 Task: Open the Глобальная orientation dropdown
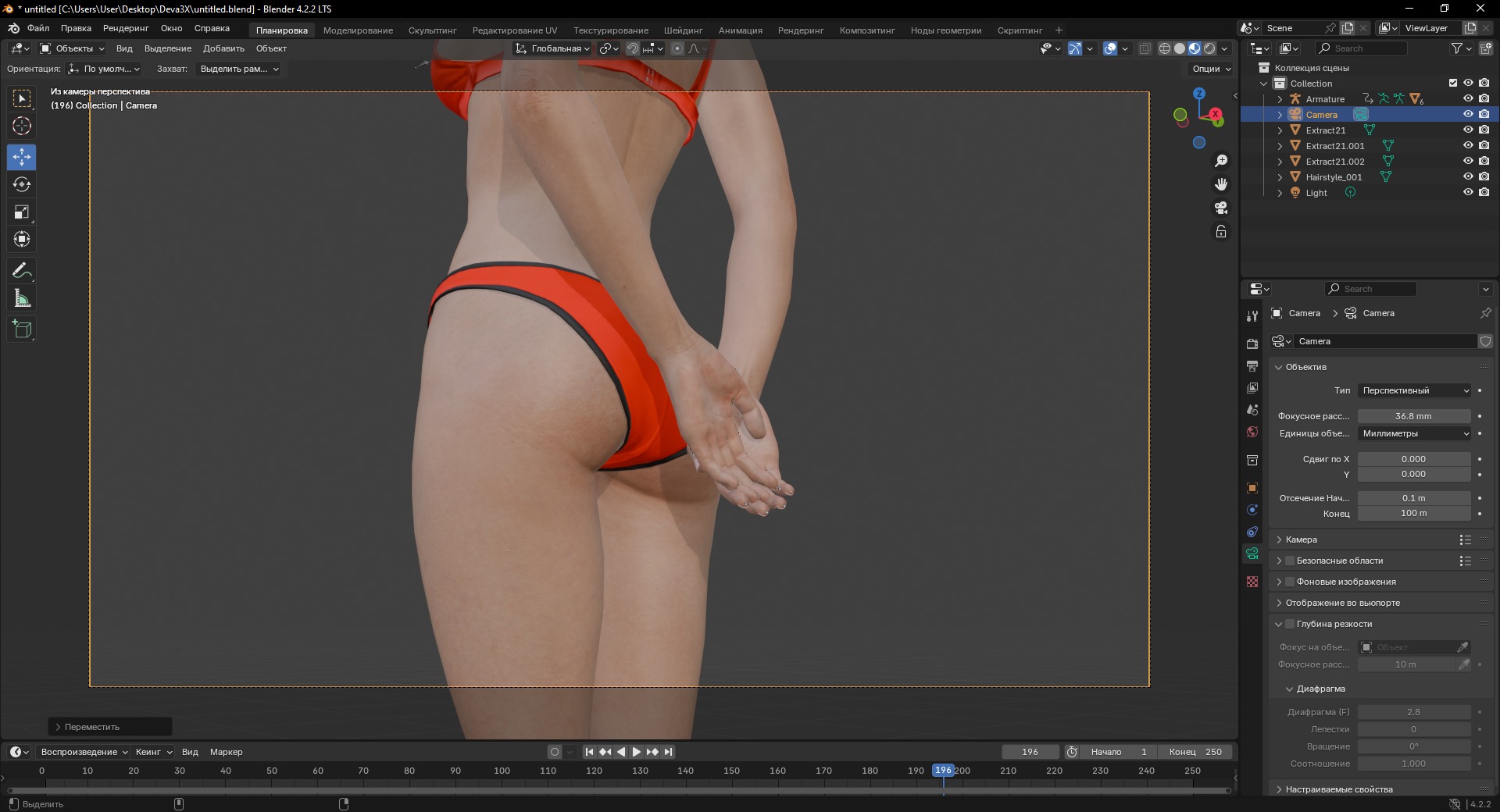tap(552, 48)
